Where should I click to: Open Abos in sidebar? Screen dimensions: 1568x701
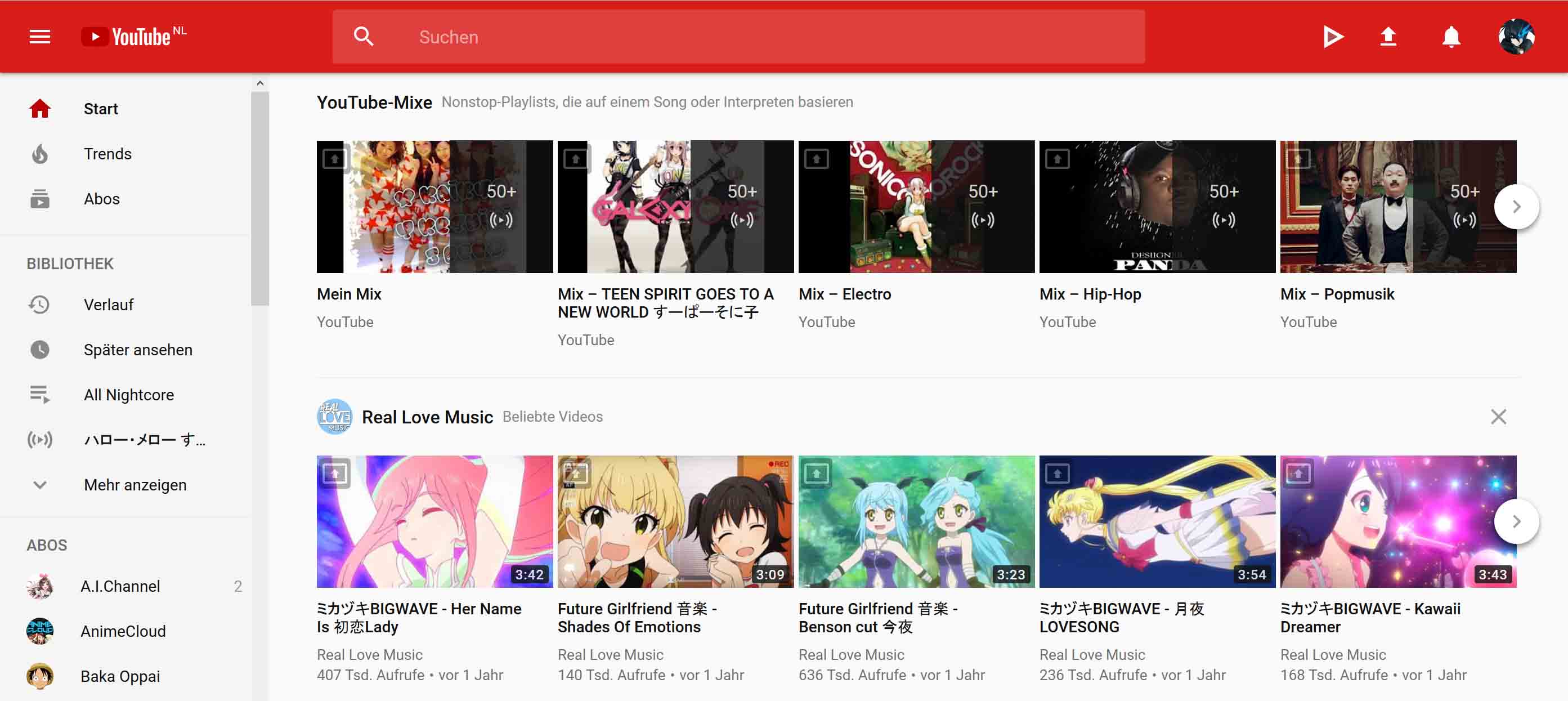(x=125, y=199)
